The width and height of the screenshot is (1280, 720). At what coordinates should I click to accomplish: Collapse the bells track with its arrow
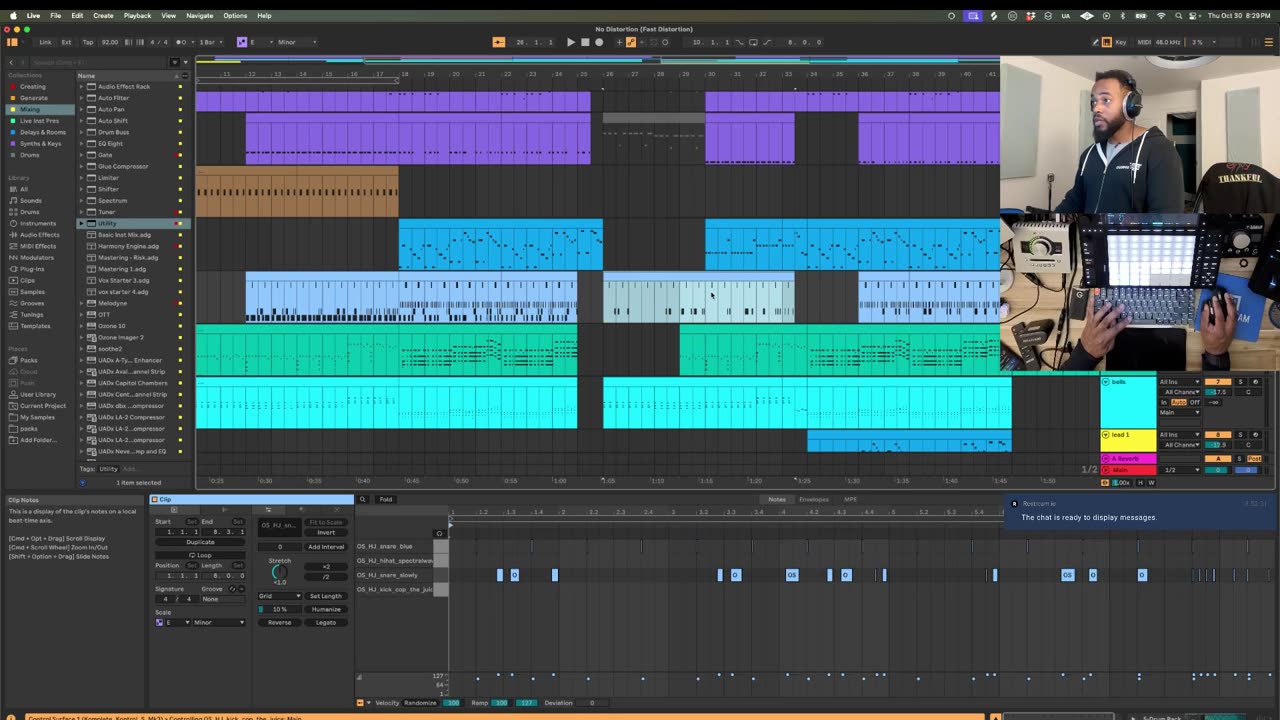(1105, 382)
